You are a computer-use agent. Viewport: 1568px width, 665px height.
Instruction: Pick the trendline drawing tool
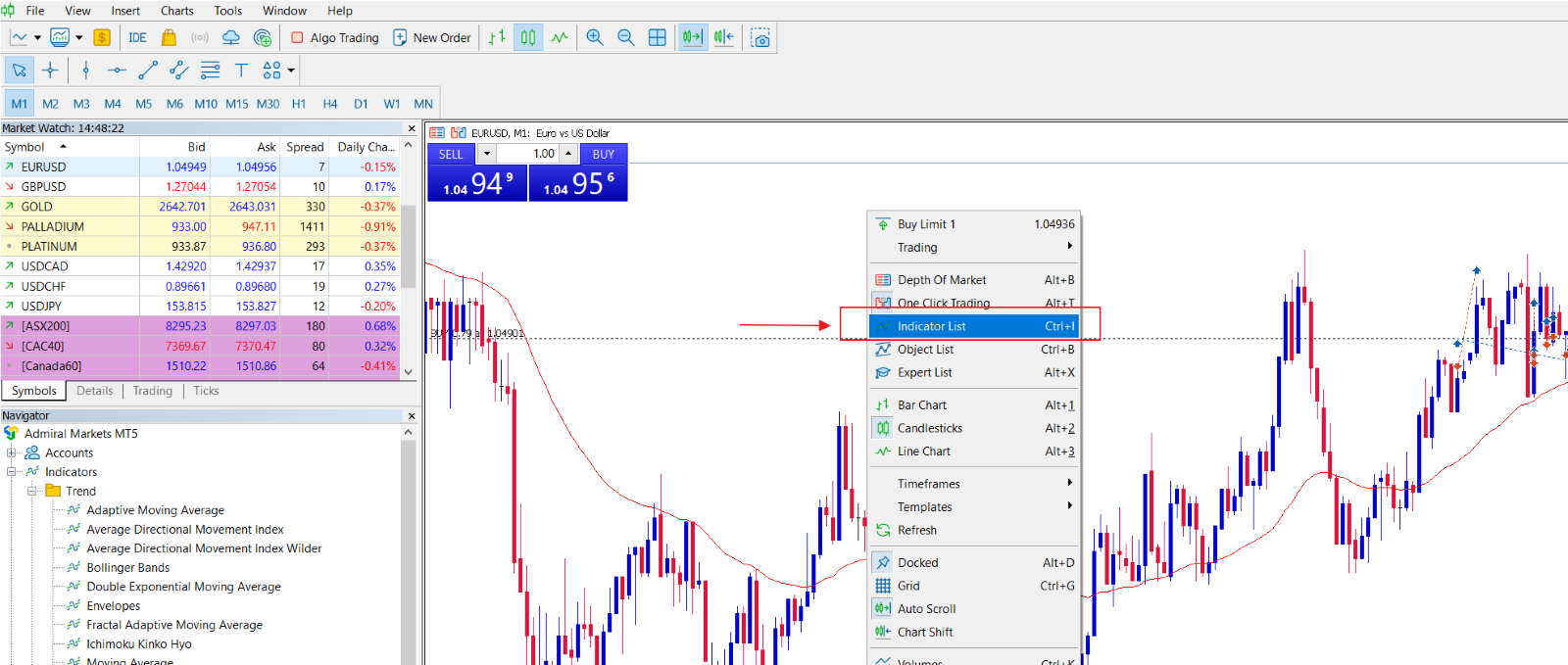tap(148, 70)
